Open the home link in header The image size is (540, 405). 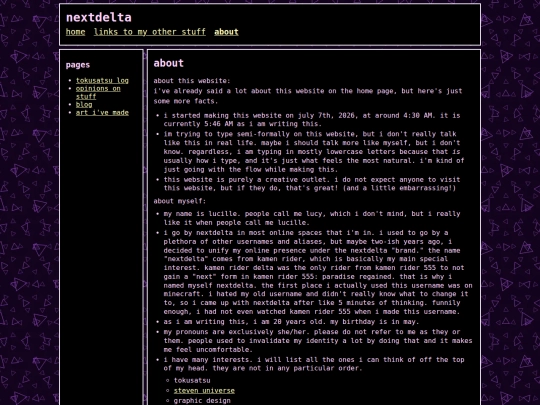coord(75,32)
